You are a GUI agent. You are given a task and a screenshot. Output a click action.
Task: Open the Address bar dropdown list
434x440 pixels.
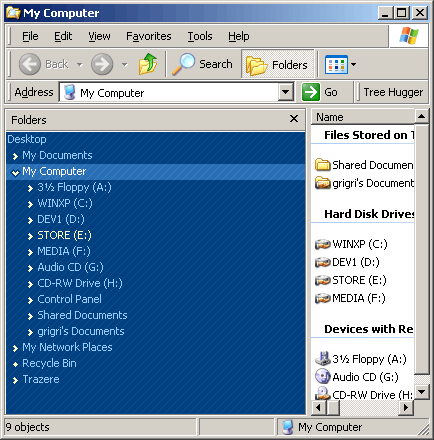tap(286, 92)
